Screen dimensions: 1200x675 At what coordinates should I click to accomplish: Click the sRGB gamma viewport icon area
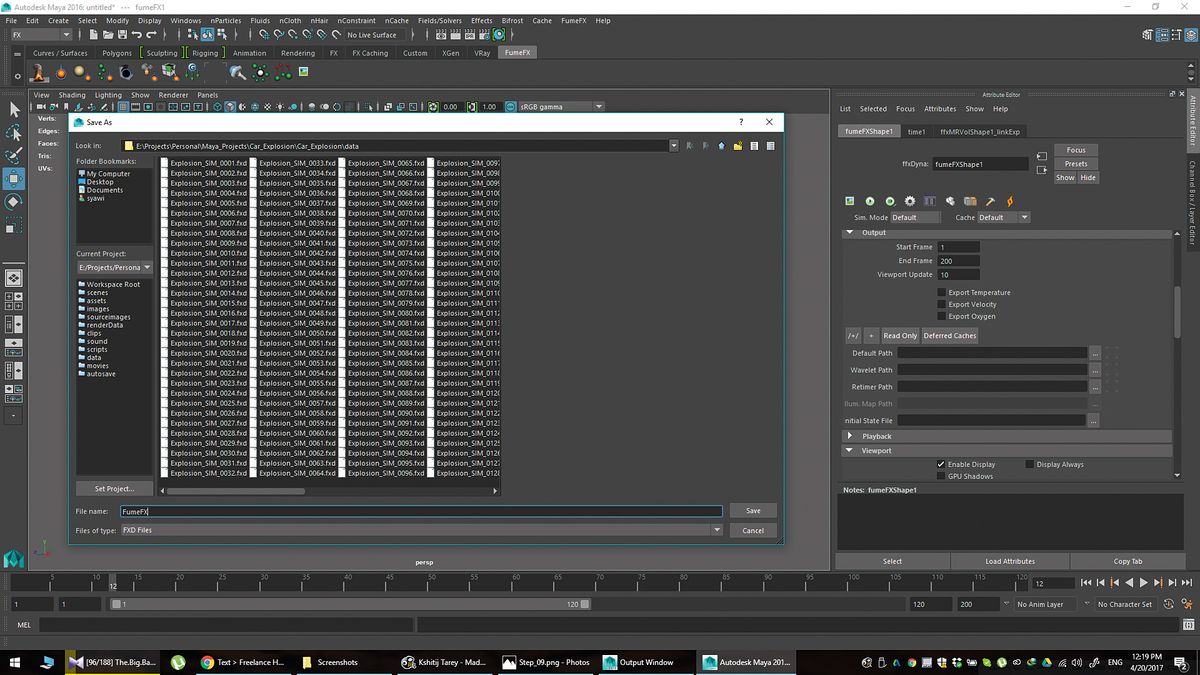pyautogui.click(x=555, y=106)
